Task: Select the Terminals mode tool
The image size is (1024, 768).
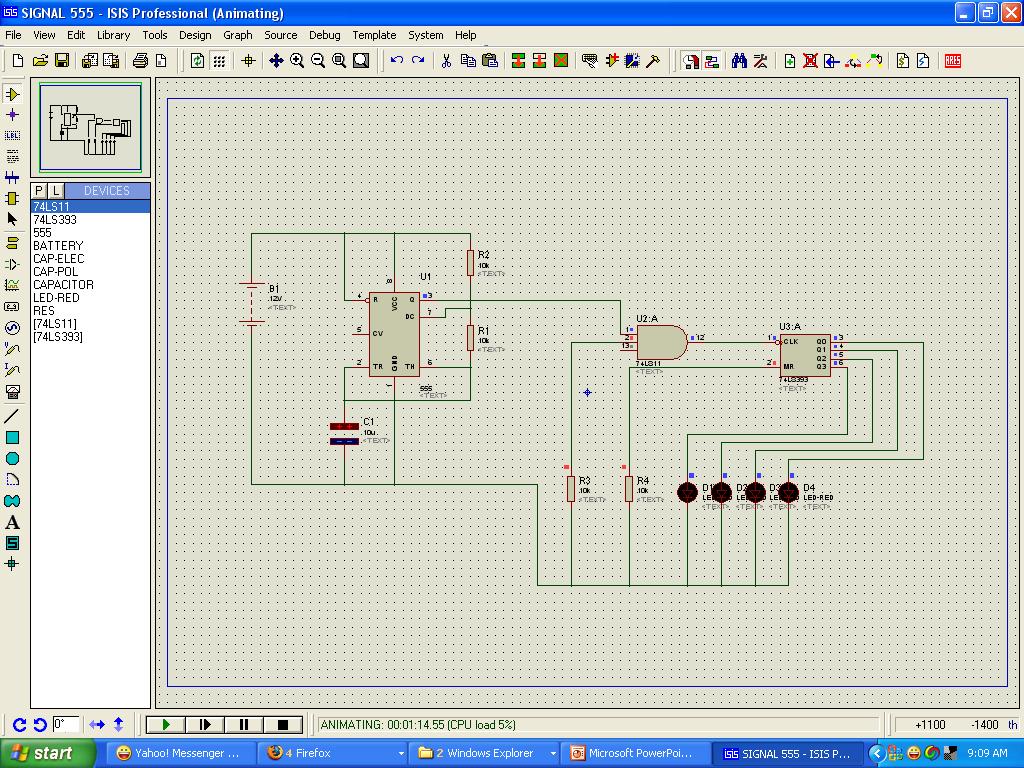Action: point(12,243)
